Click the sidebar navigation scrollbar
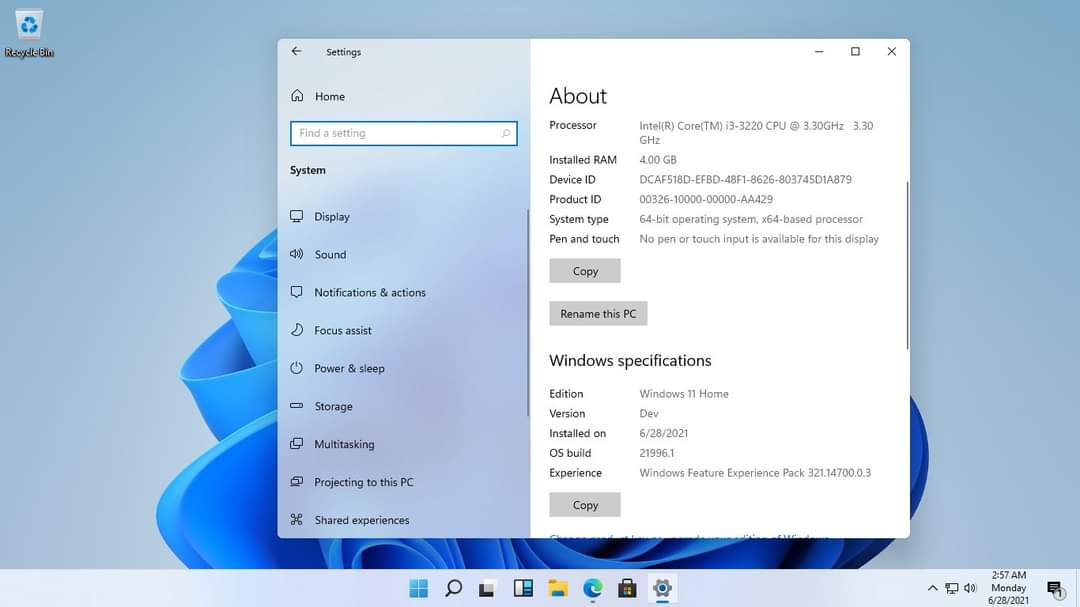The height and width of the screenshot is (607, 1080). coord(528,313)
